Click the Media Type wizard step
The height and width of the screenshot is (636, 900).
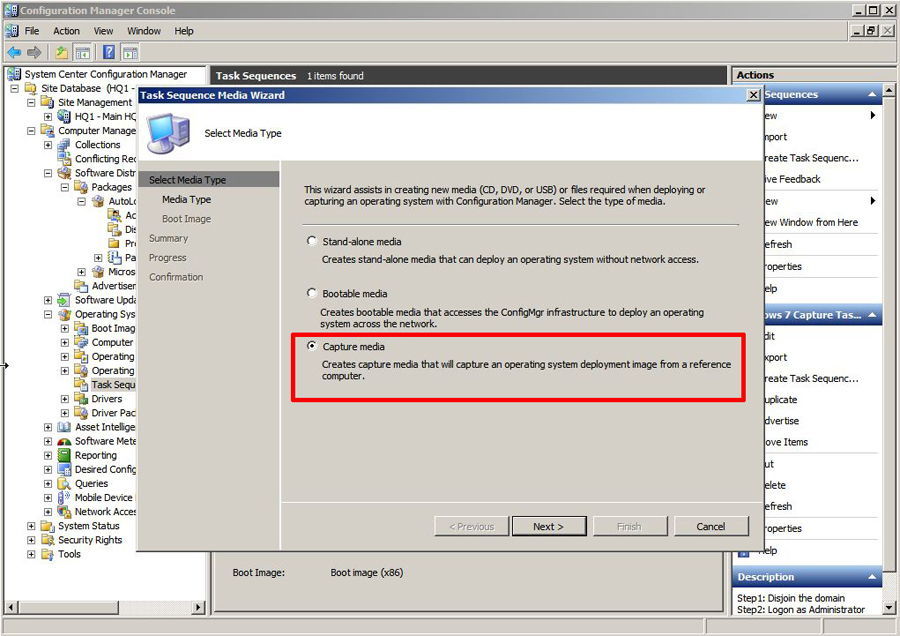(x=187, y=199)
